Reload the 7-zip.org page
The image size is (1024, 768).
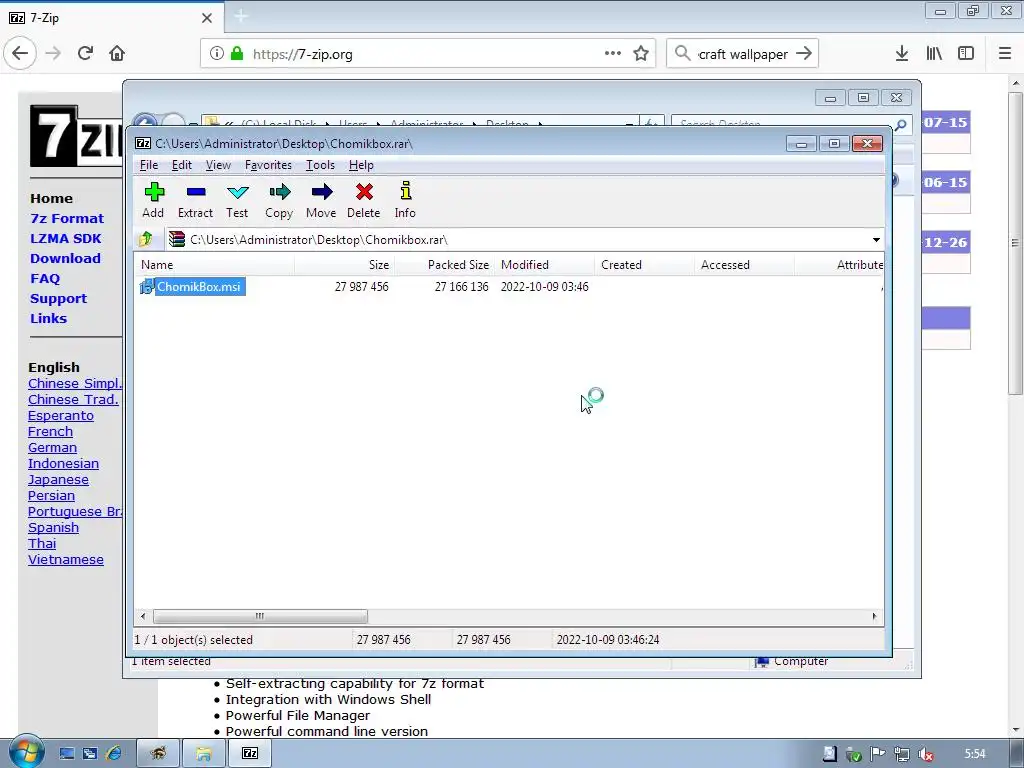86,54
